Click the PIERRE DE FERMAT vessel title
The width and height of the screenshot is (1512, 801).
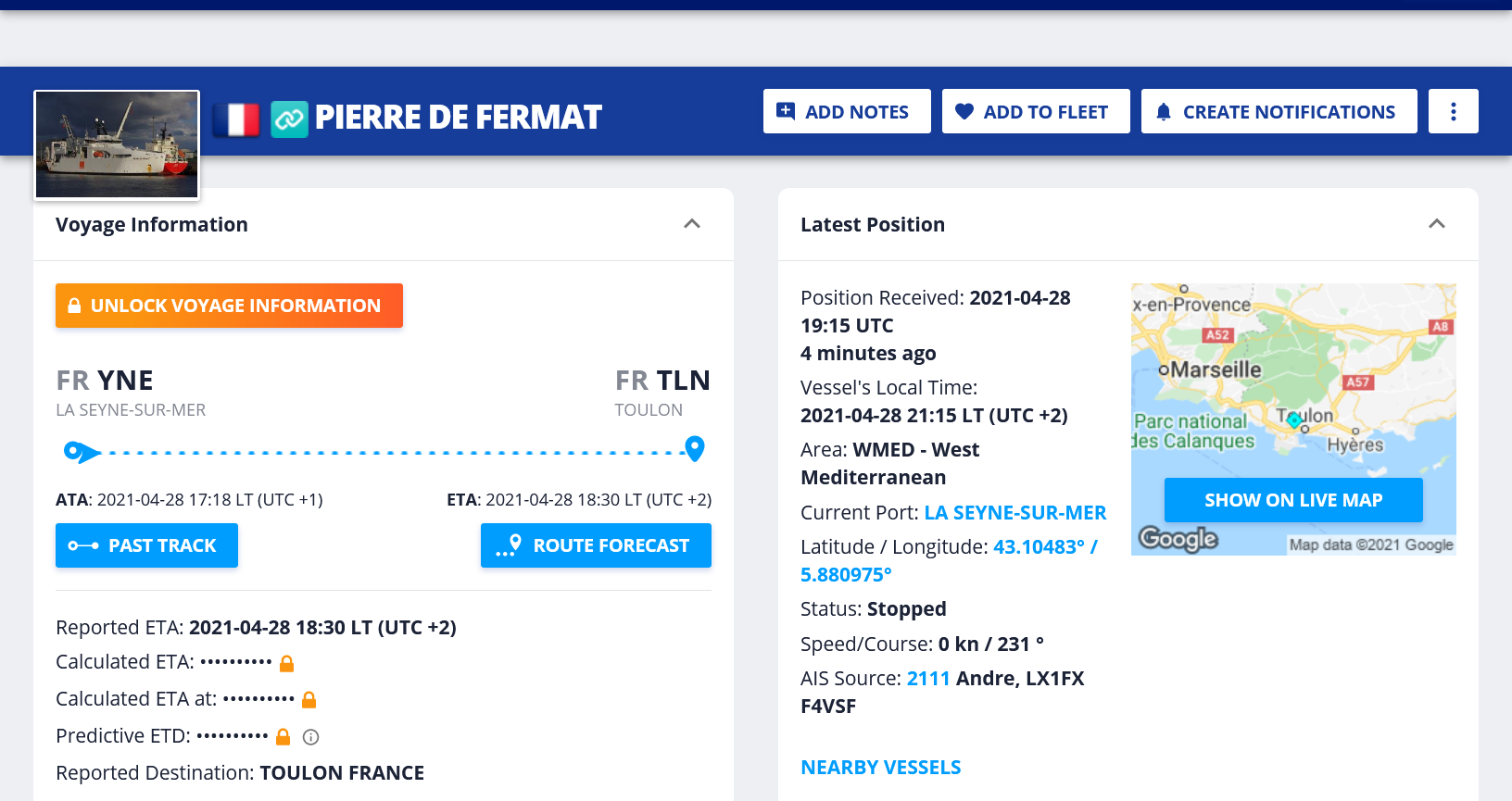(x=459, y=118)
